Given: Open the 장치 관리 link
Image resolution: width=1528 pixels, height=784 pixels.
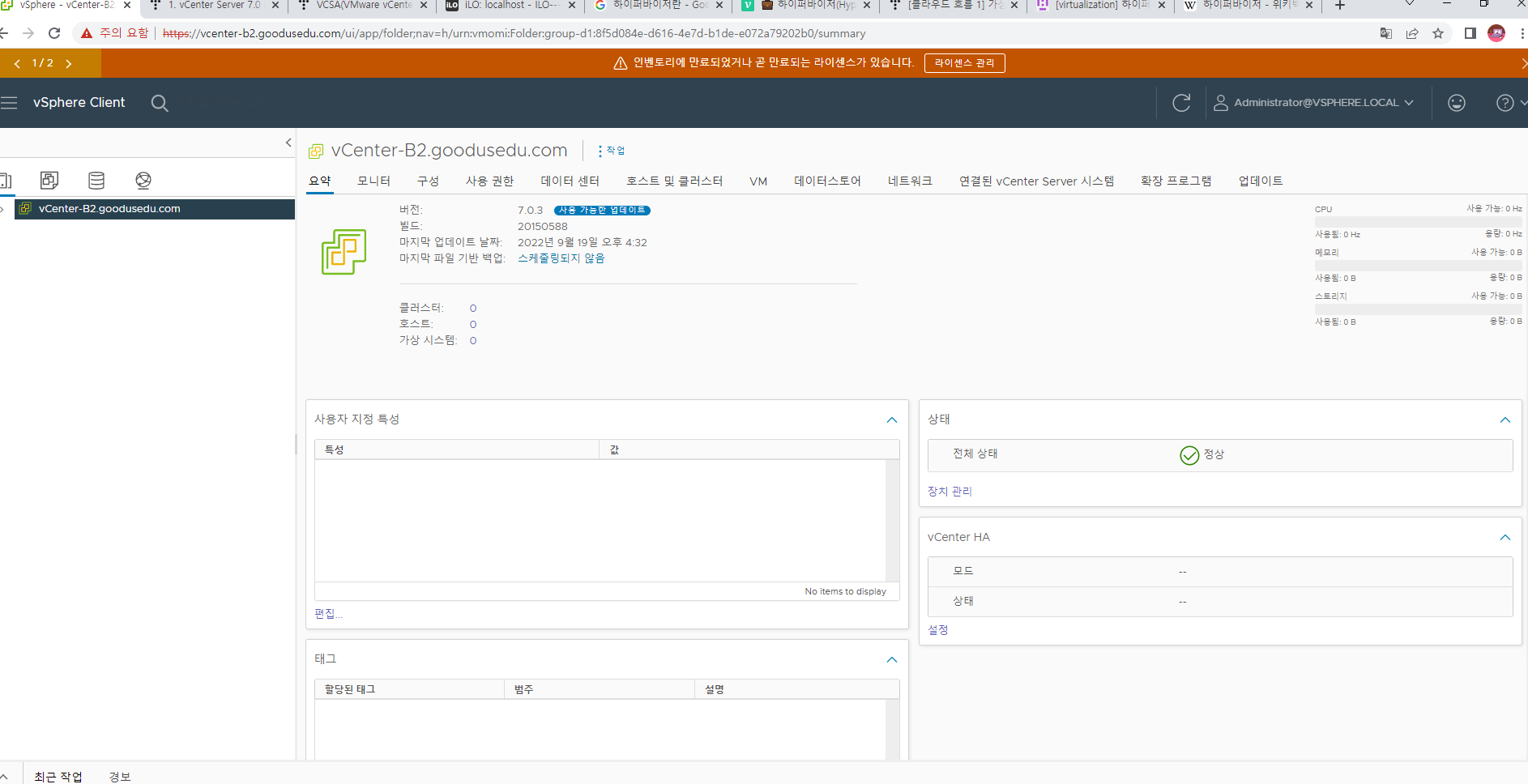Looking at the screenshot, I should point(950,492).
